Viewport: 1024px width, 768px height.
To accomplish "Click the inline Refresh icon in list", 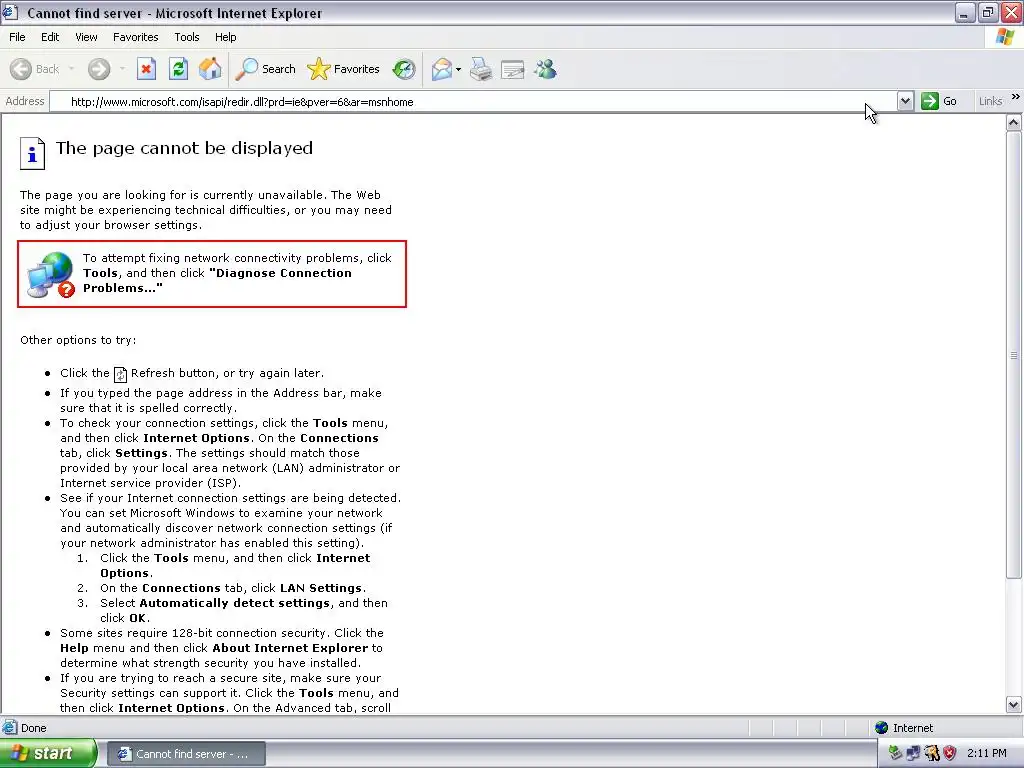I will click(x=120, y=374).
